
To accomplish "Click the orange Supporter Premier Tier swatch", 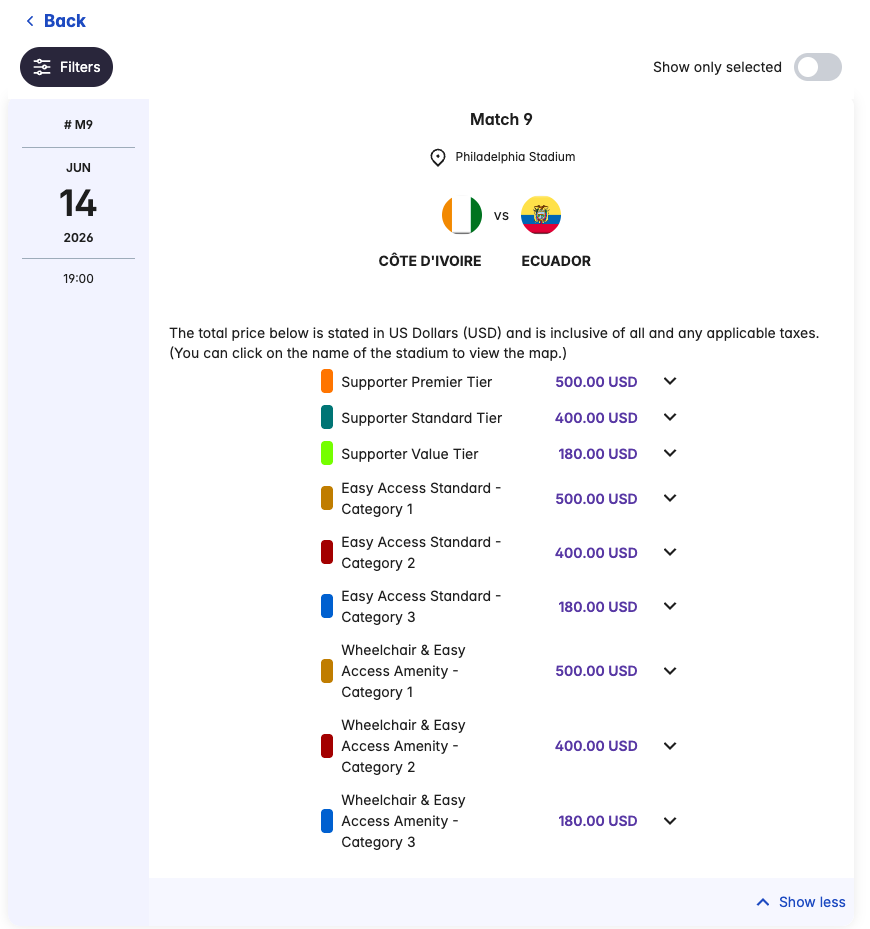I will 327,381.
